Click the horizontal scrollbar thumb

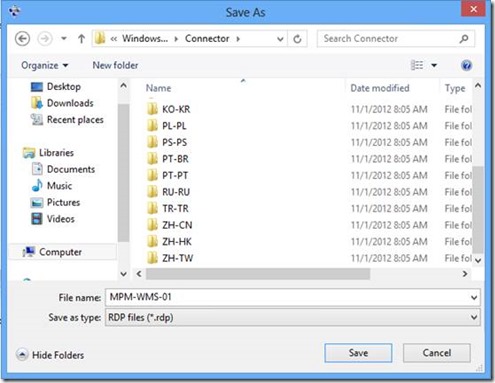pyautogui.click(x=258, y=274)
